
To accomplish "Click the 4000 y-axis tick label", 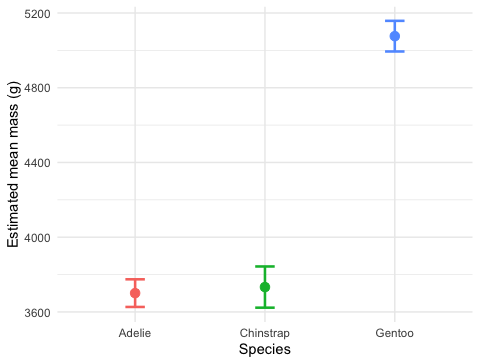I will point(37,238).
